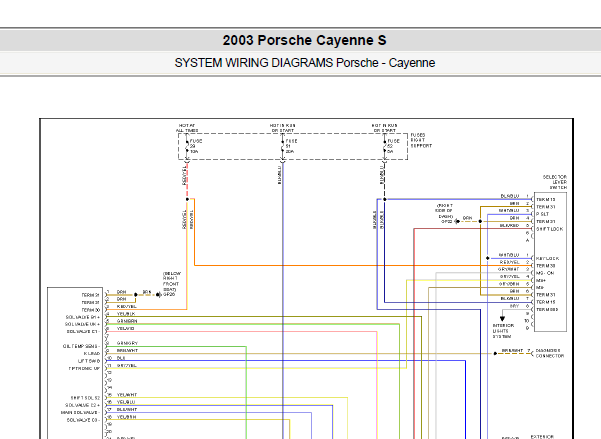Click the Fuse 29 symbol

tap(187, 146)
